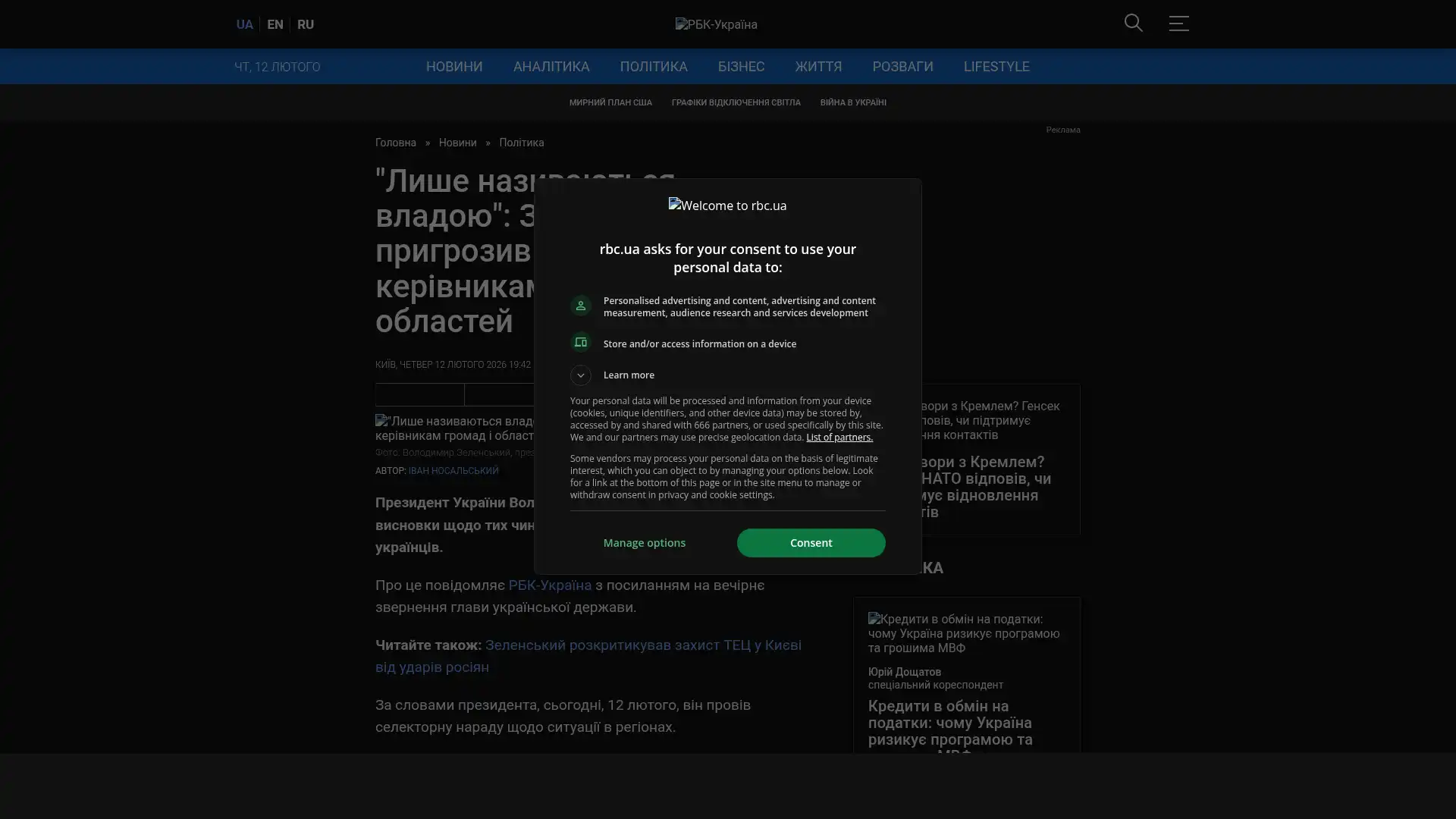The height and width of the screenshot is (819, 1456).
Task: Click author link ІВАН НОСАЛЬСЬКИЙ
Action: coord(453,471)
